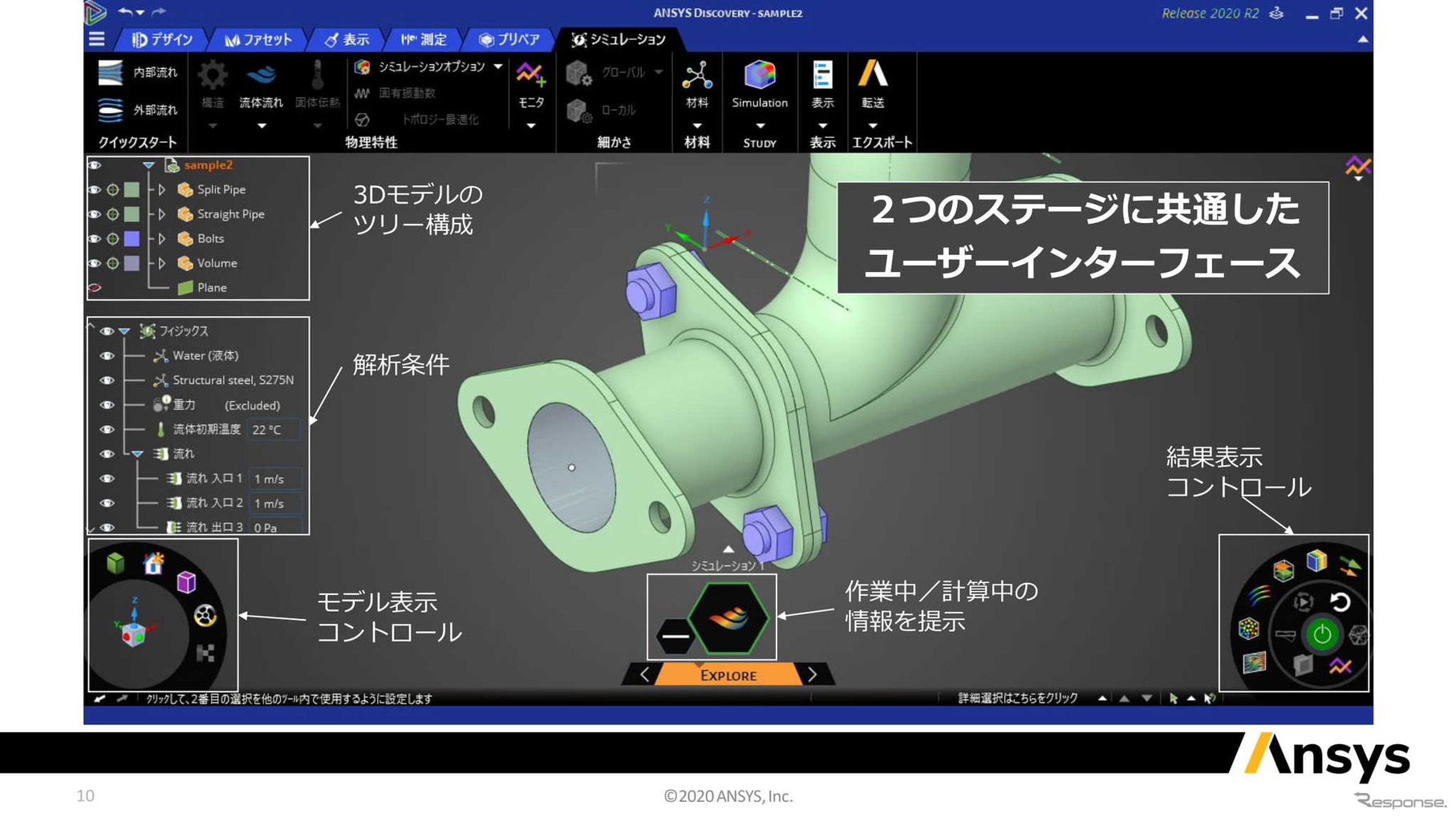This screenshot has width=1456, height=818.
Task: Collapse the フィジックス tree
Action: [124, 331]
